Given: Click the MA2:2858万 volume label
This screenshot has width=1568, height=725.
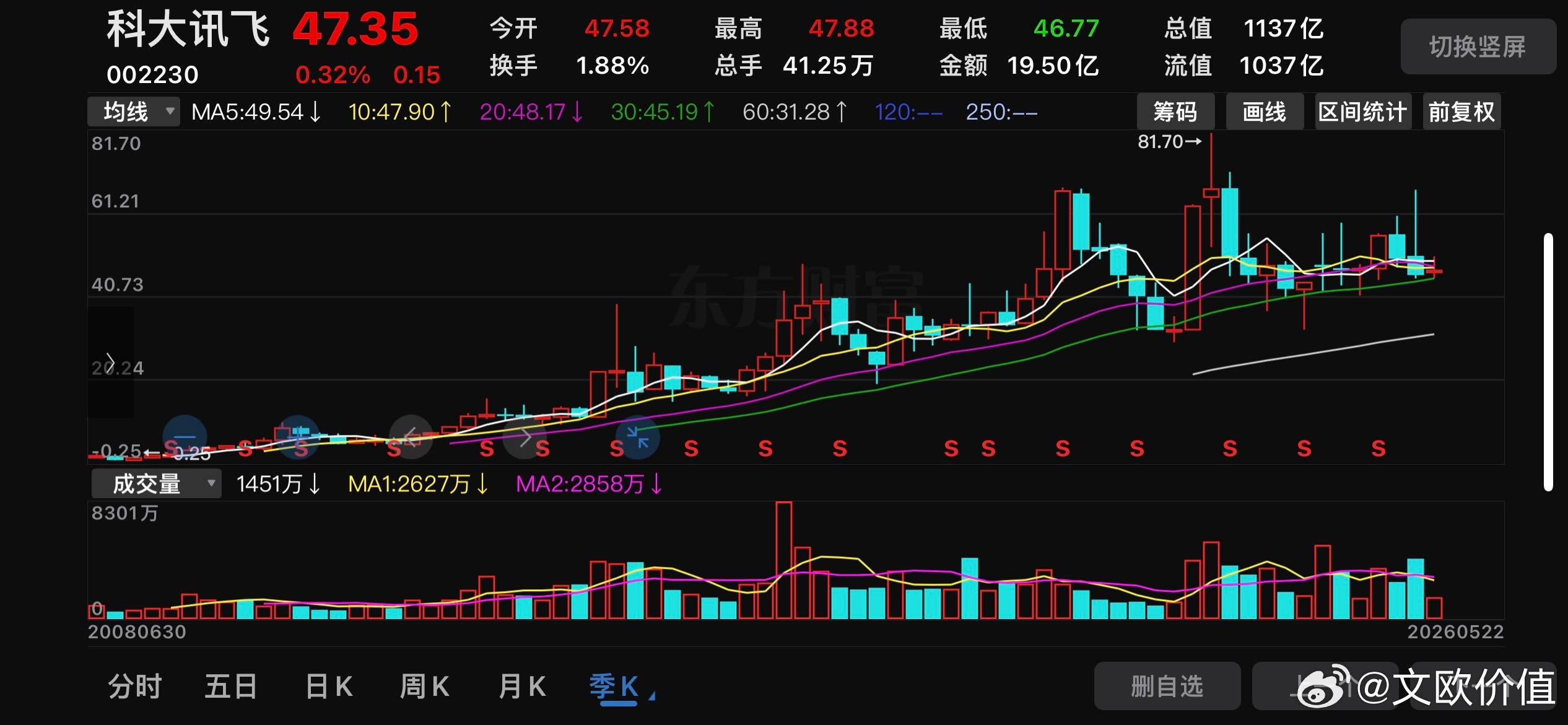Looking at the screenshot, I should pos(590,484).
